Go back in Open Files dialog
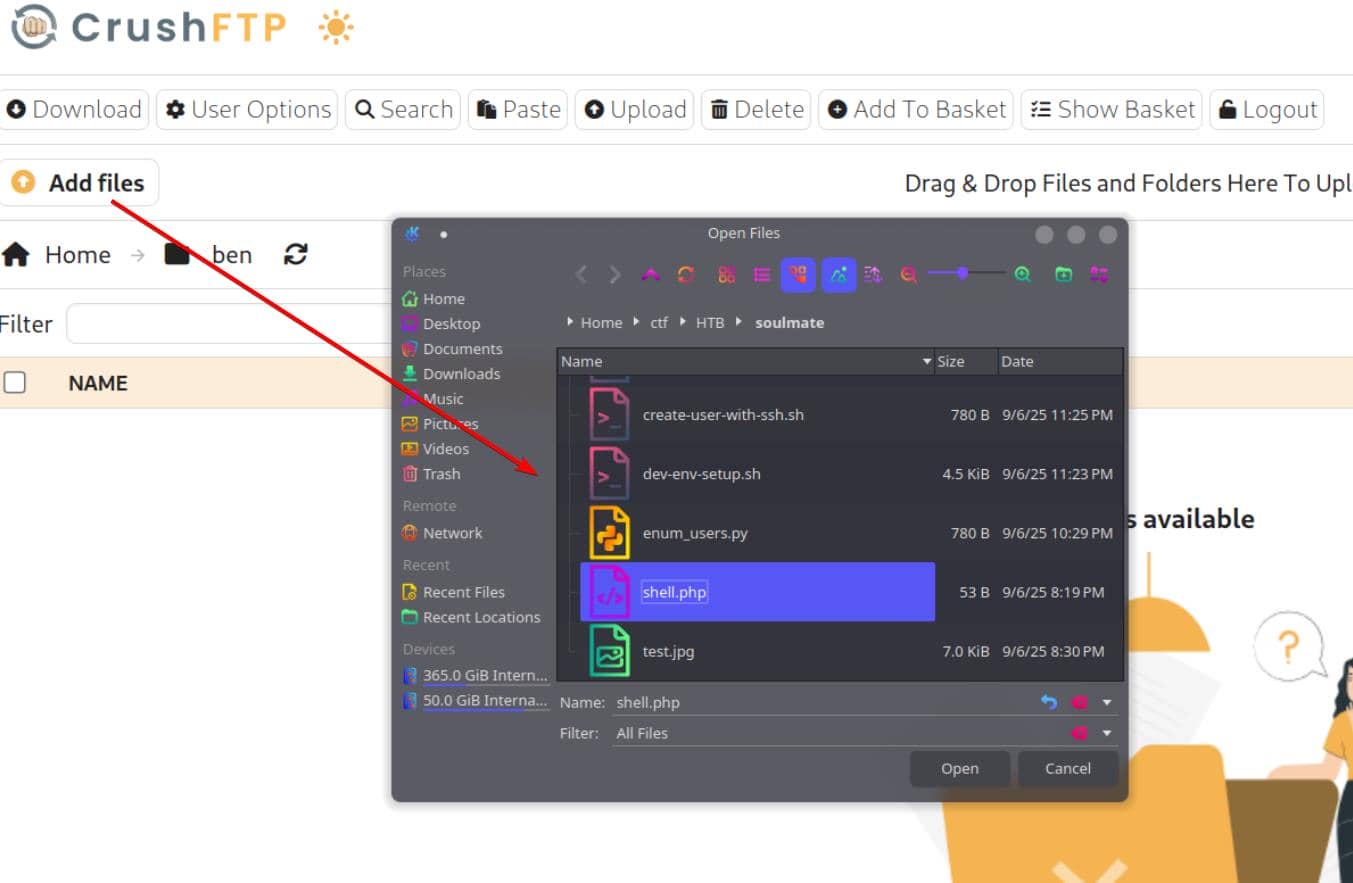Viewport: 1353px width, 883px height. point(581,274)
